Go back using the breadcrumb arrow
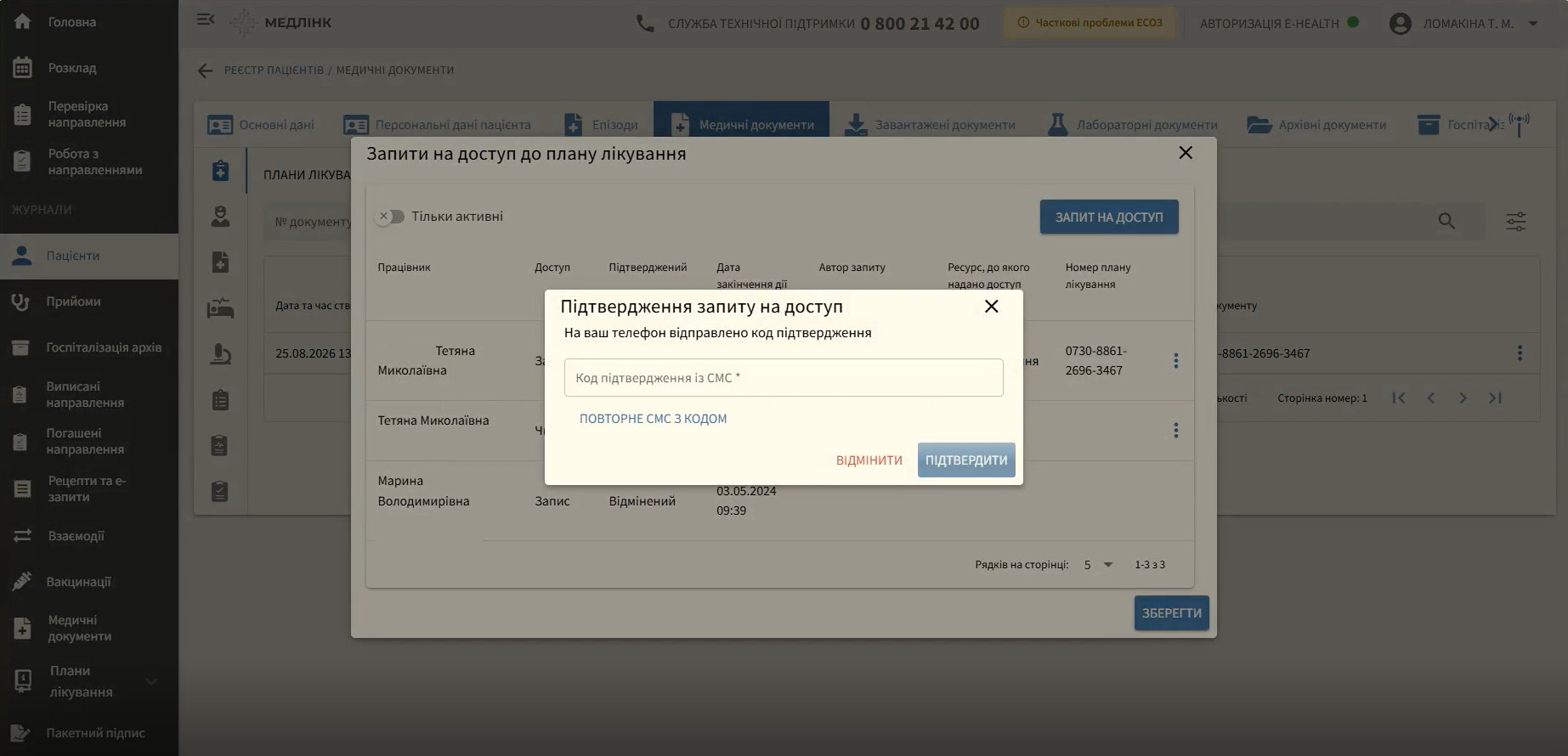Viewport: 1568px width, 756px height. pos(205,71)
